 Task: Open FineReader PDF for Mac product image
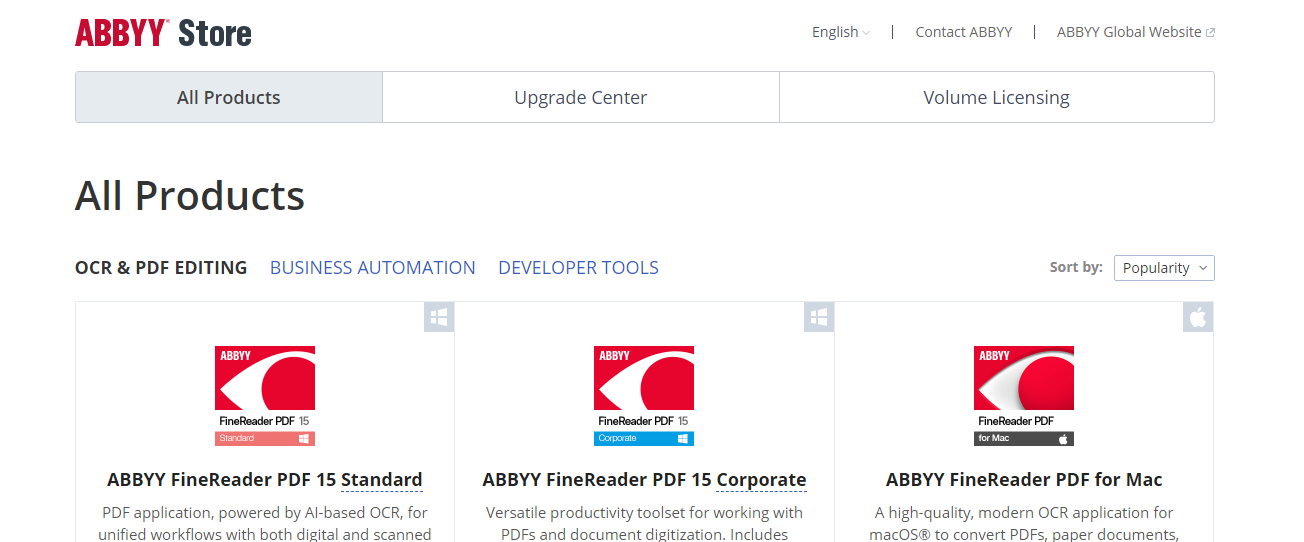tap(1024, 396)
